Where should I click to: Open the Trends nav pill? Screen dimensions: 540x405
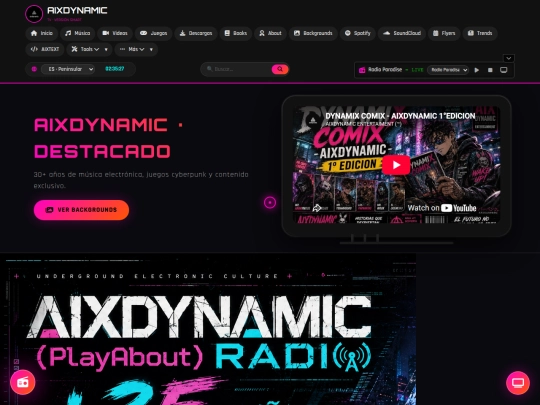tap(480, 33)
